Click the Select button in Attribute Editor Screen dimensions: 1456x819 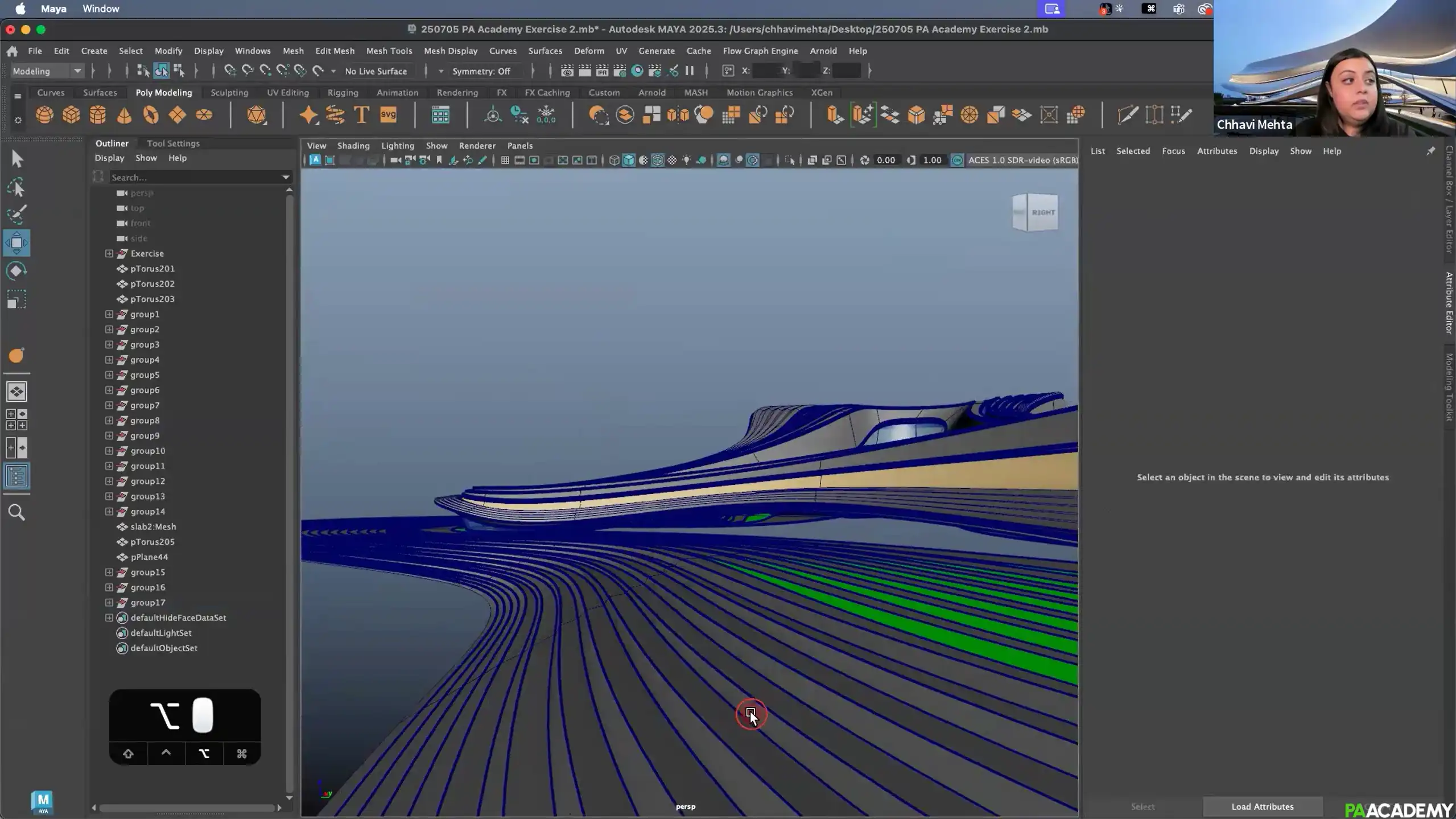click(x=1142, y=806)
